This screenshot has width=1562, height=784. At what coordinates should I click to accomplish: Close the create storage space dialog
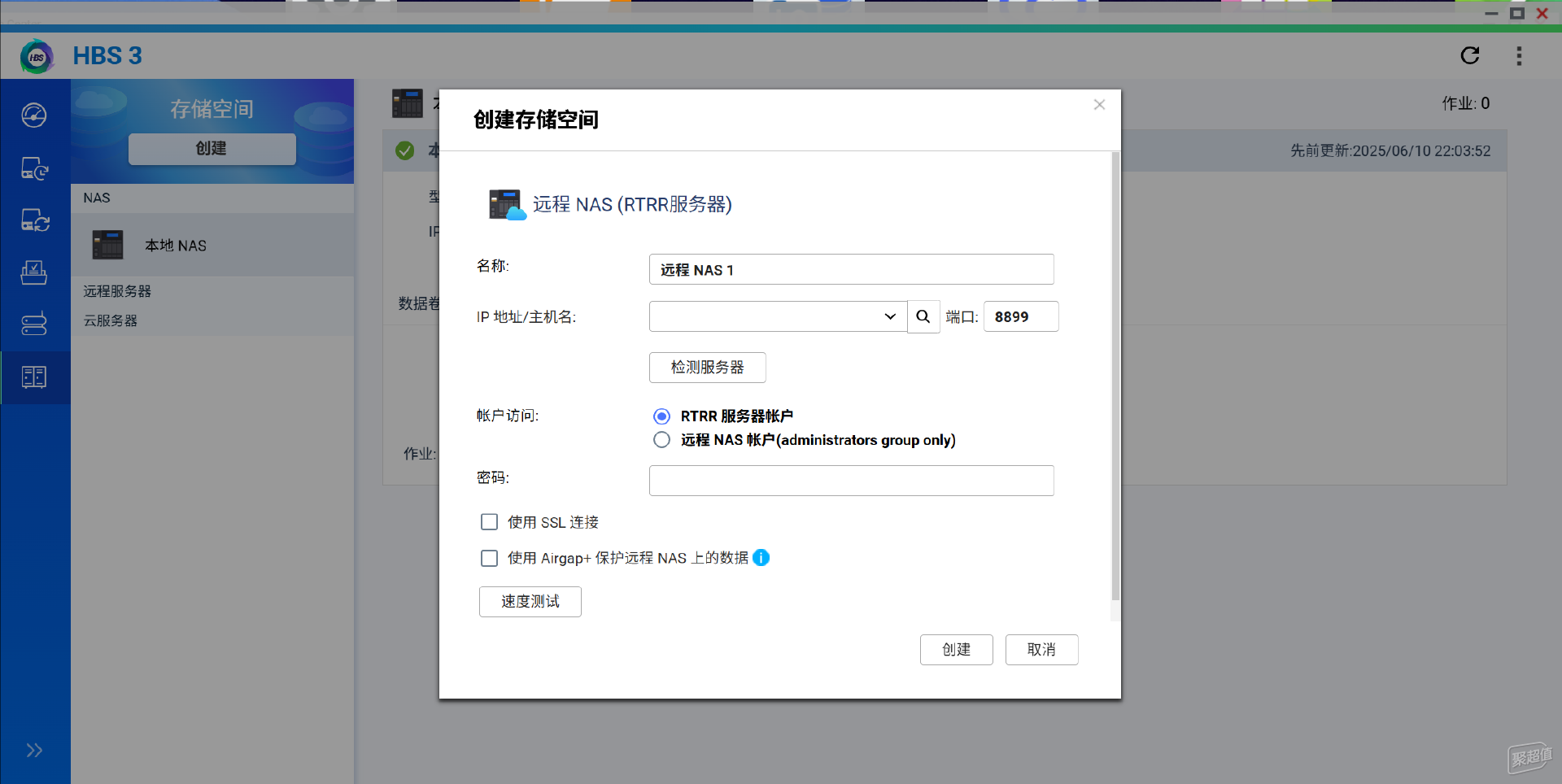coord(1099,104)
